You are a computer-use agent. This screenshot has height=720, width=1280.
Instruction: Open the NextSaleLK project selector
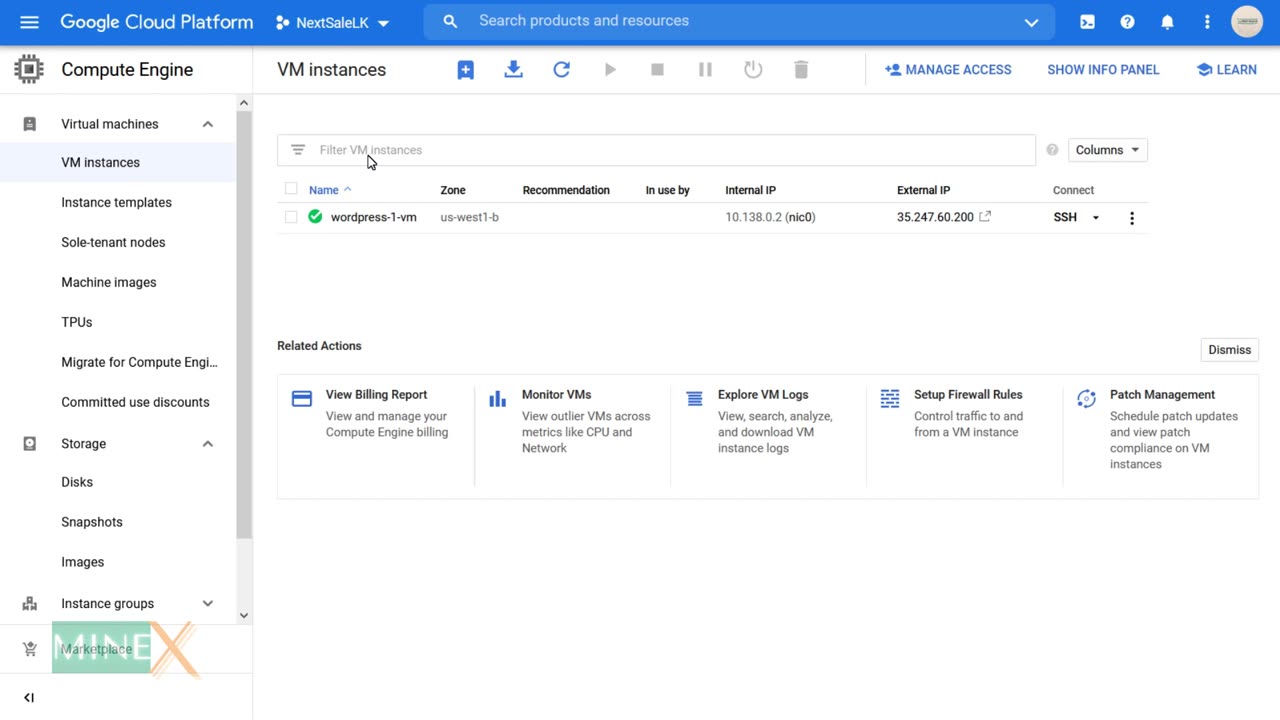tap(332, 23)
